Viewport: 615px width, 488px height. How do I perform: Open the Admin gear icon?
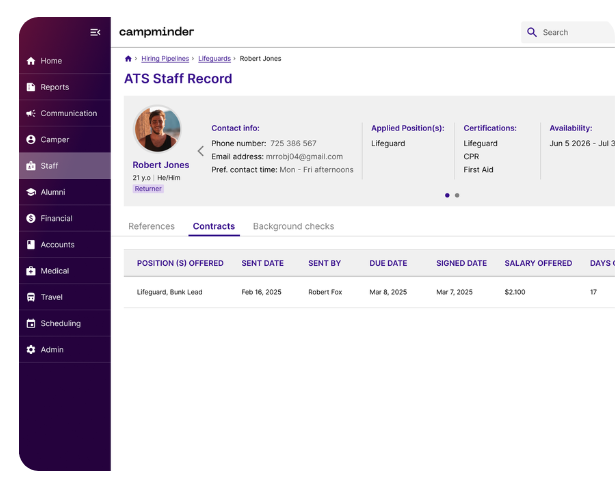click(31, 350)
